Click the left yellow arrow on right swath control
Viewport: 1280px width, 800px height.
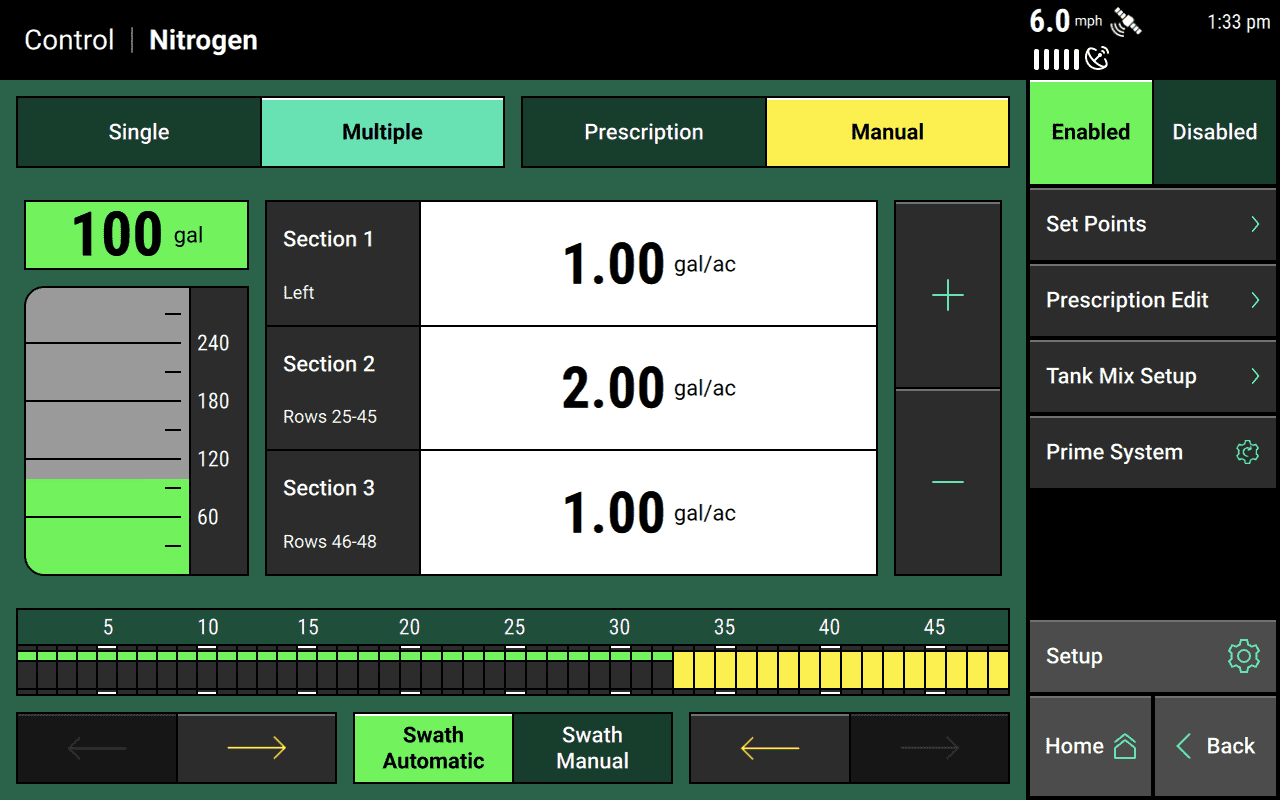point(769,747)
